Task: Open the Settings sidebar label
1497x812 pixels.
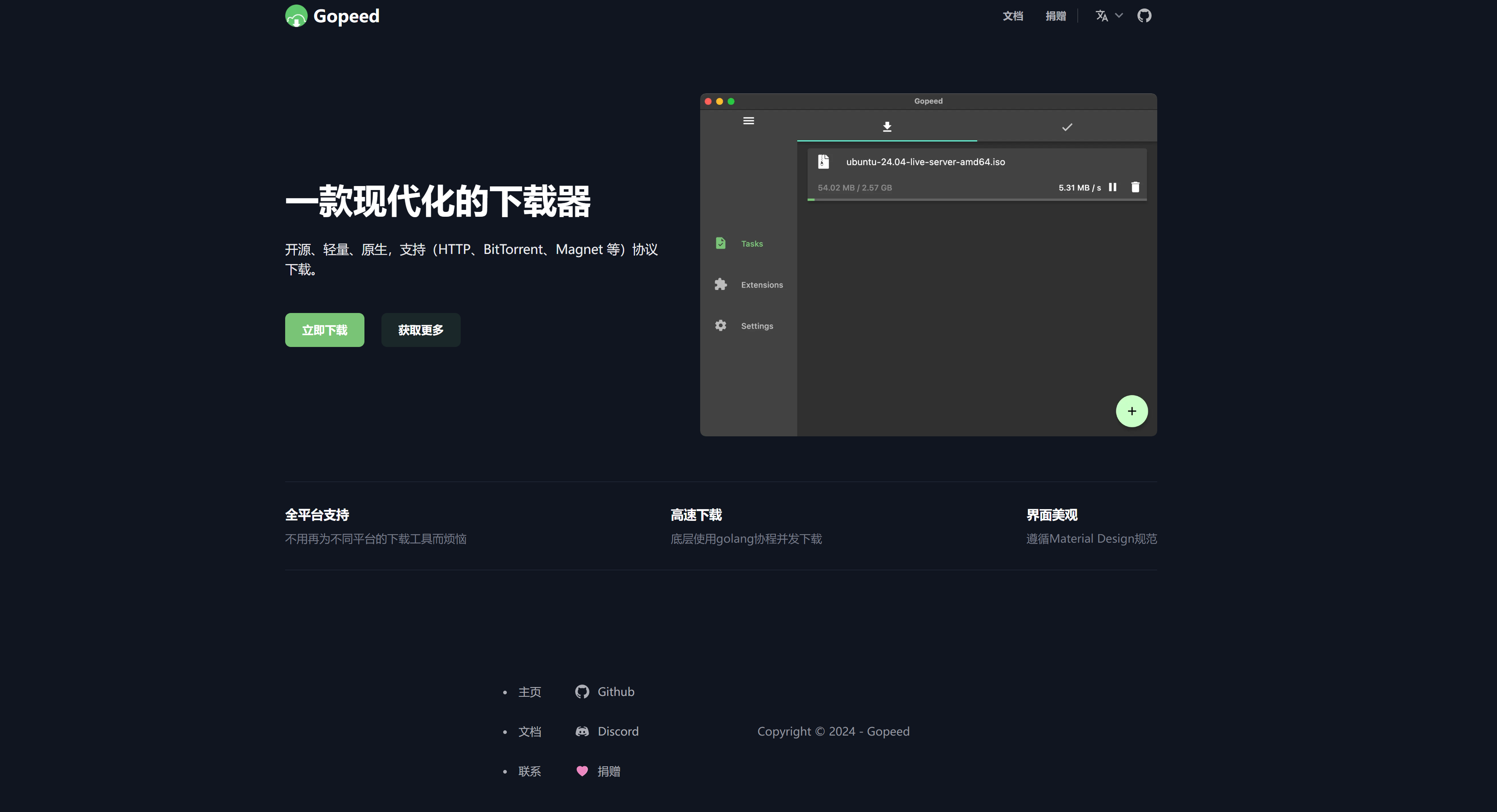Action: [757, 326]
